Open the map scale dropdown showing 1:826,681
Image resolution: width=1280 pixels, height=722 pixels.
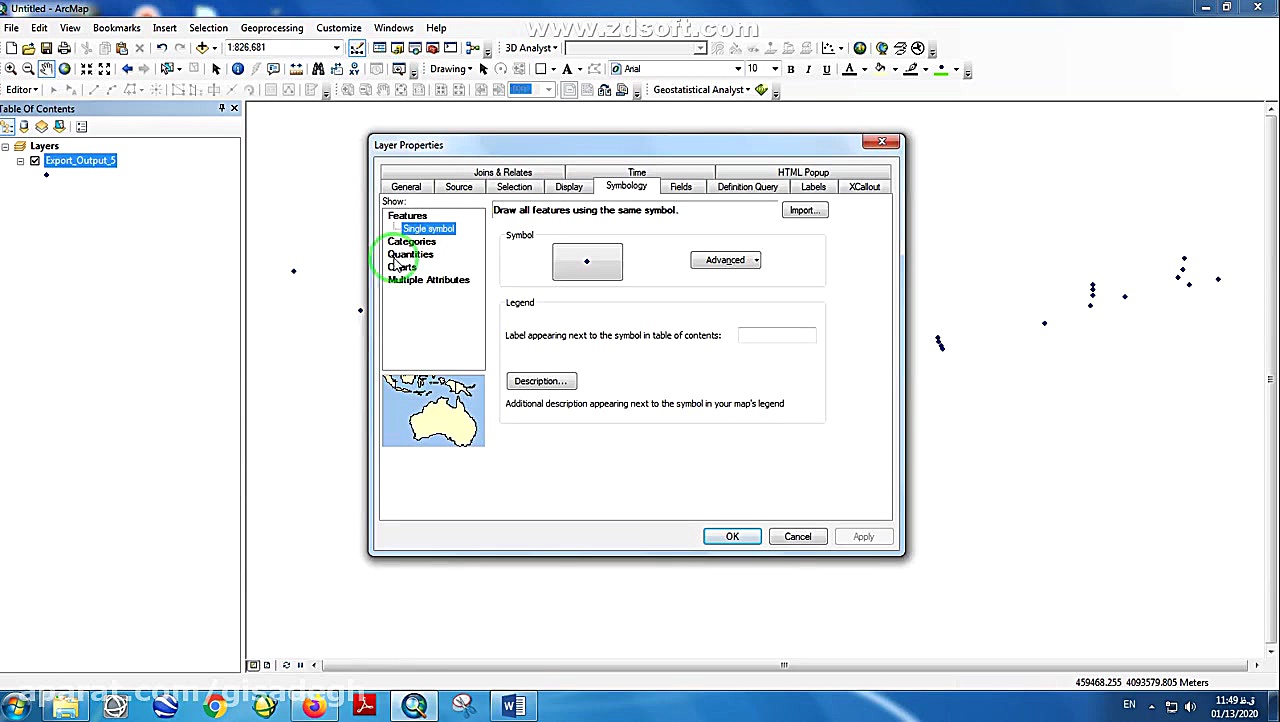pyautogui.click(x=337, y=47)
